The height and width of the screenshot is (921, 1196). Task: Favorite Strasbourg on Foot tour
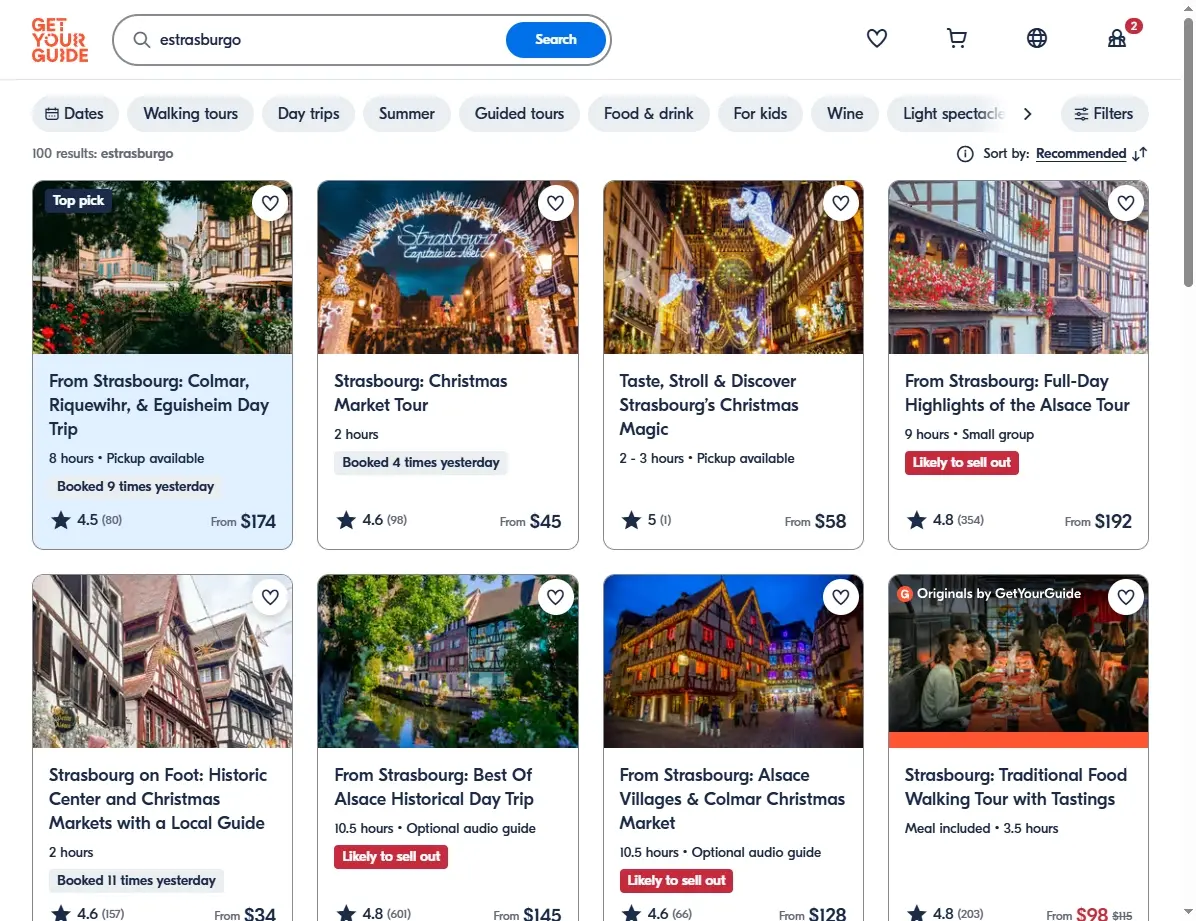[x=270, y=597]
